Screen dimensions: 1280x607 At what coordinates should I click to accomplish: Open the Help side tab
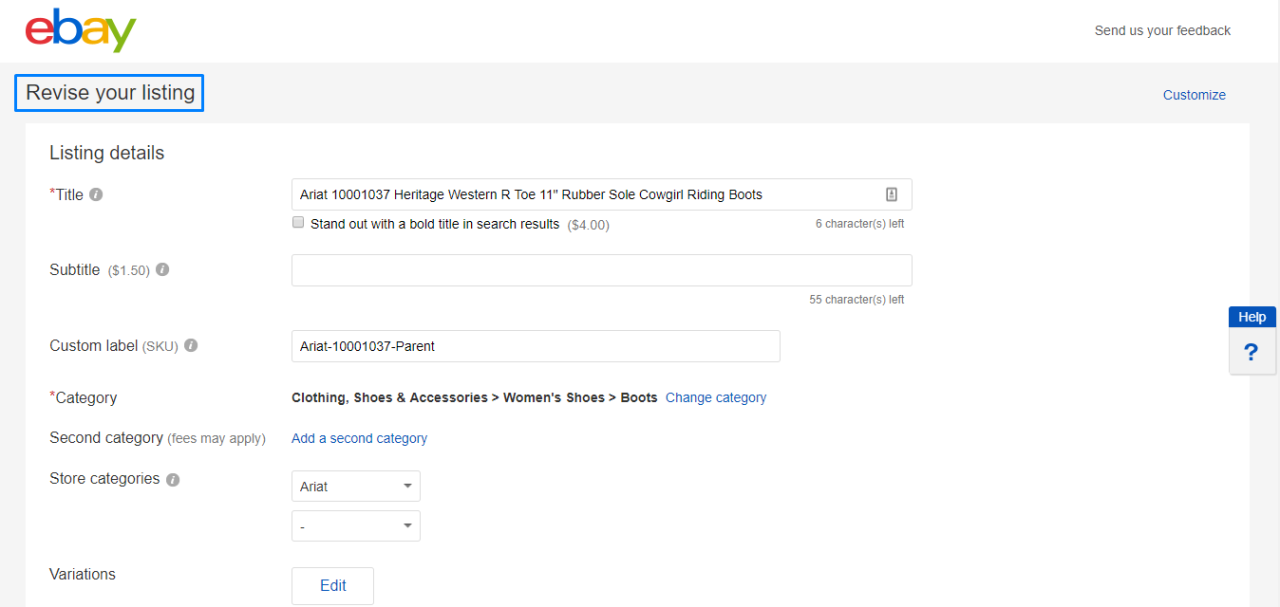point(1252,316)
